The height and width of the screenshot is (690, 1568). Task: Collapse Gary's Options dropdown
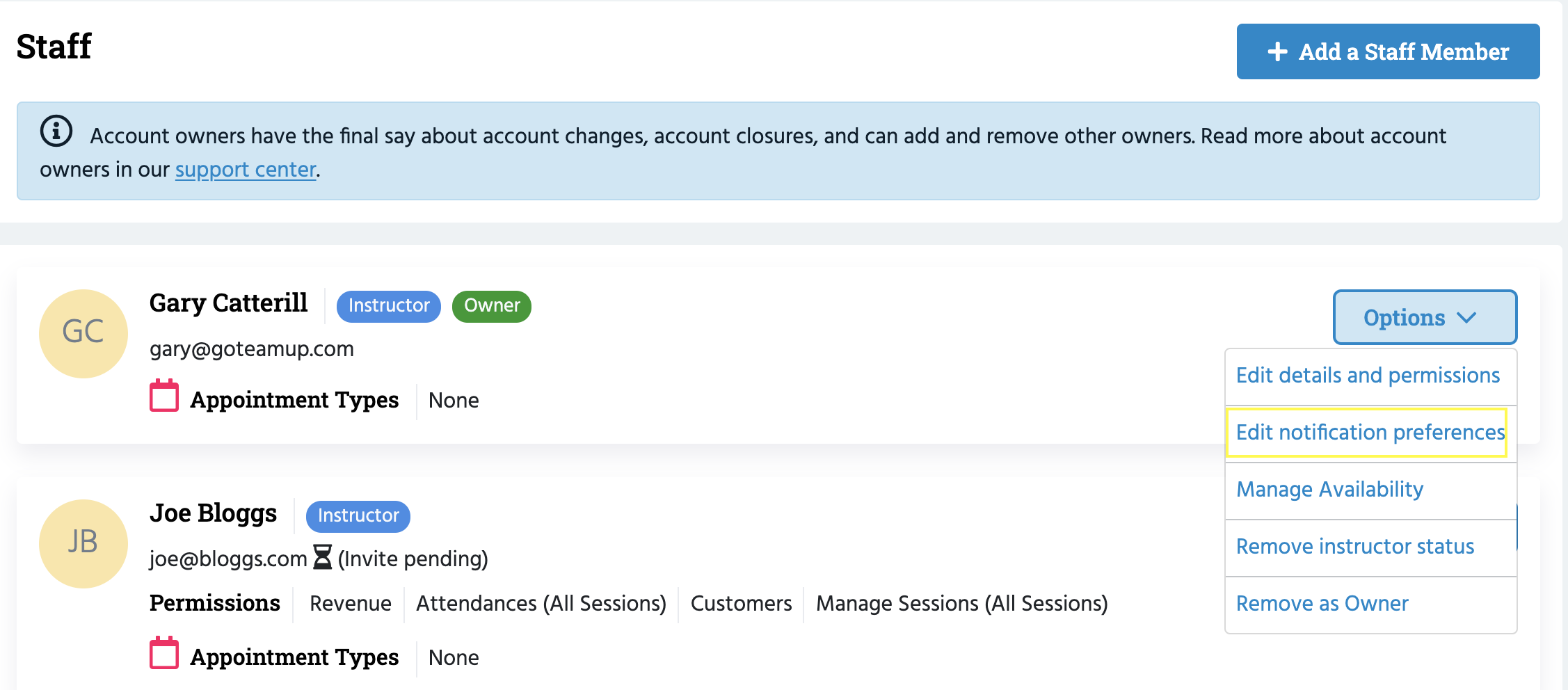[1423, 317]
